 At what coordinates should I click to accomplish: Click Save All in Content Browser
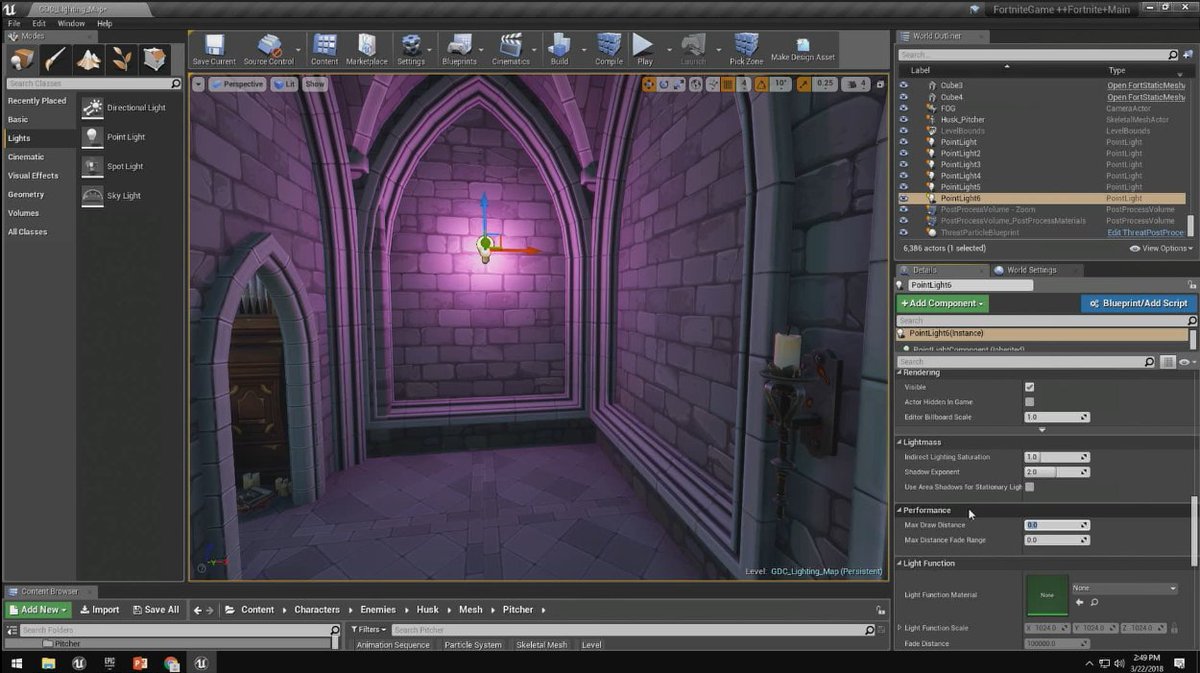pyautogui.click(x=154, y=609)
